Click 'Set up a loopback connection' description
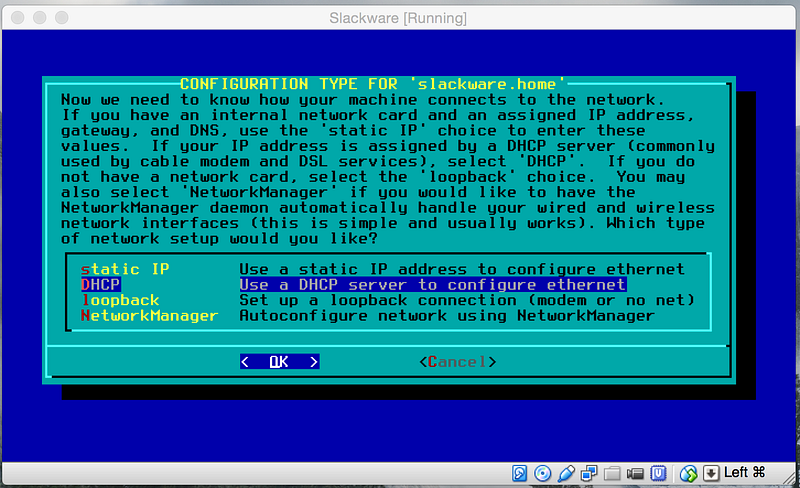 point(467,300)
